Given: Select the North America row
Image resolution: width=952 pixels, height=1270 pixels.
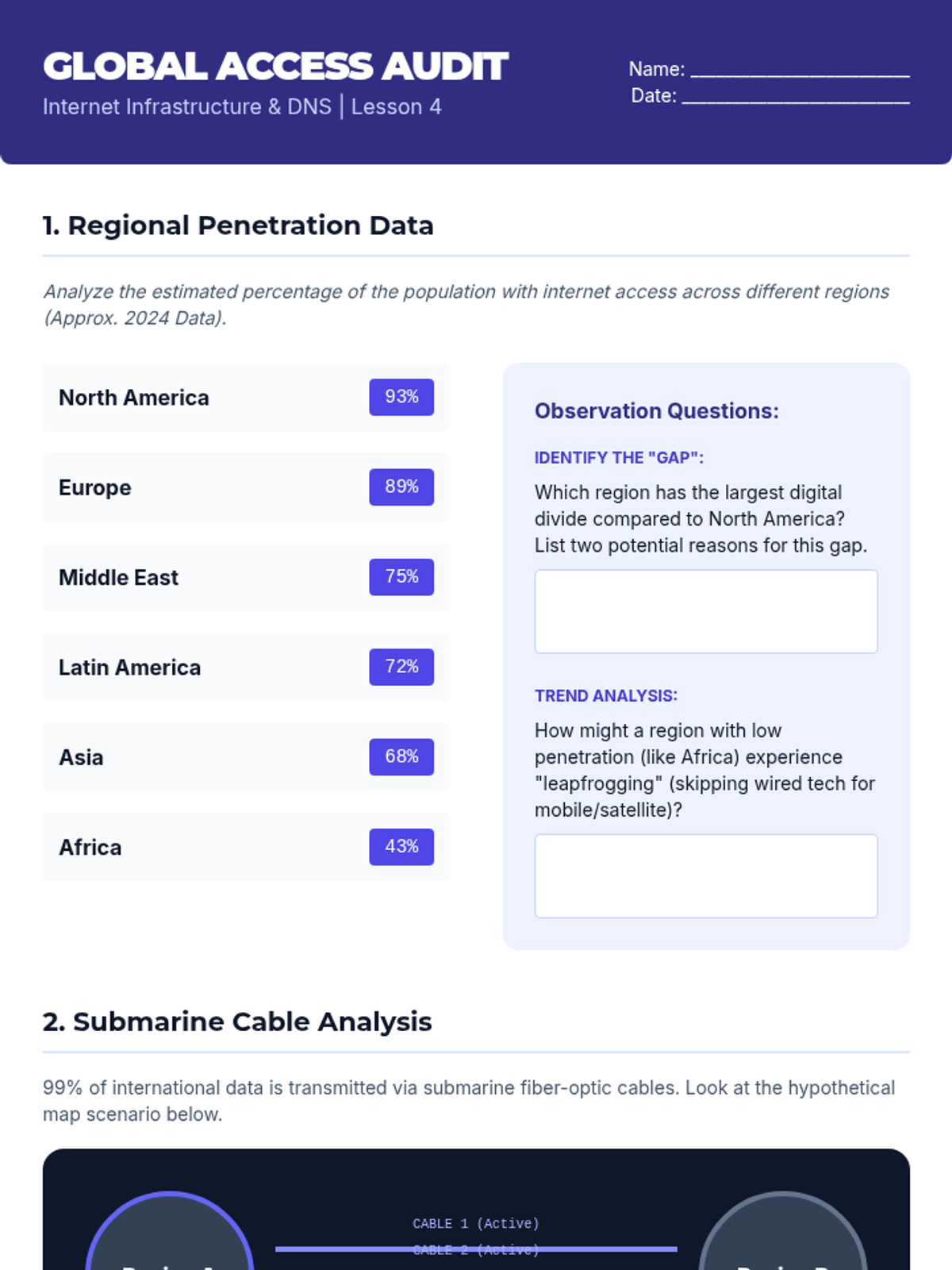Looking at the screenshot, I should point(246,398).
